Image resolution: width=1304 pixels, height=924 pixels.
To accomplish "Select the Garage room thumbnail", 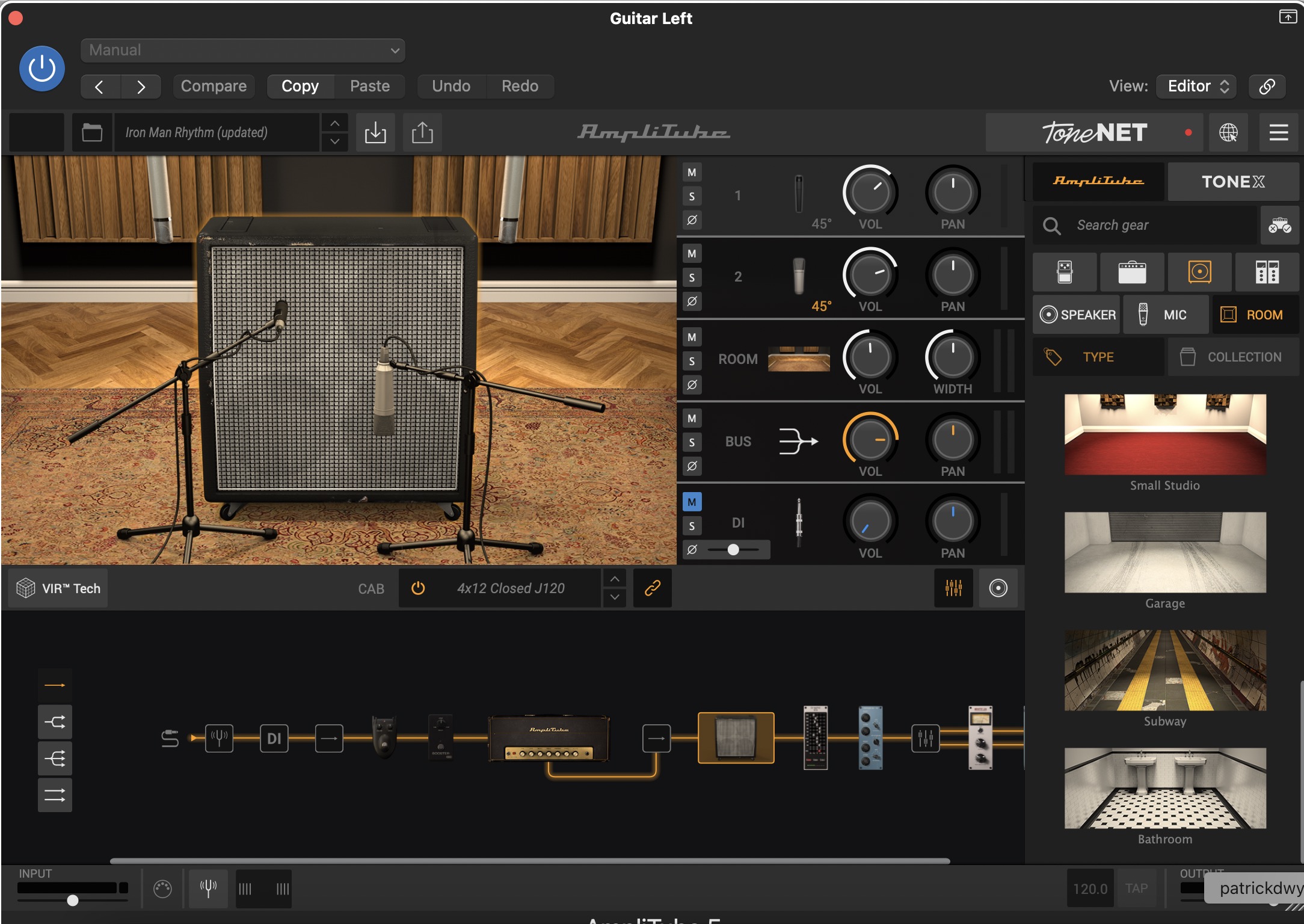I will [1165, 552].
